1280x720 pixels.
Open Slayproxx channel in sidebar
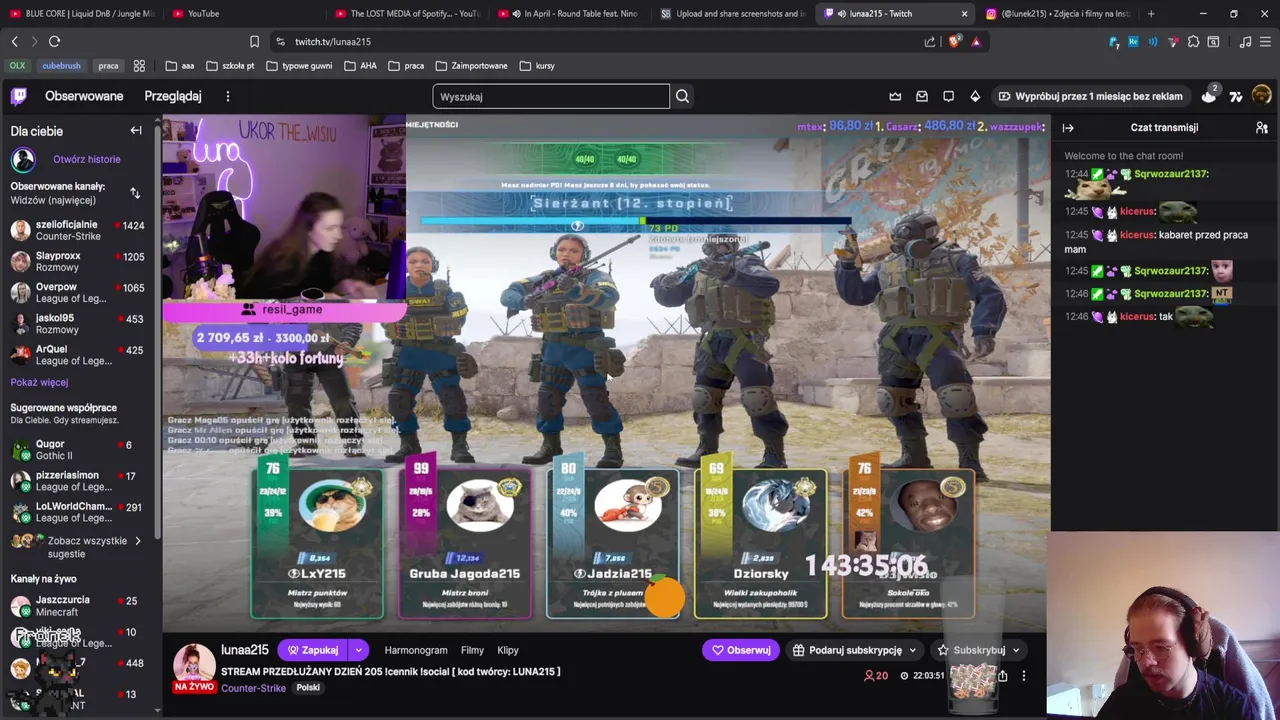pyautogui.click(x=78, y=262)
